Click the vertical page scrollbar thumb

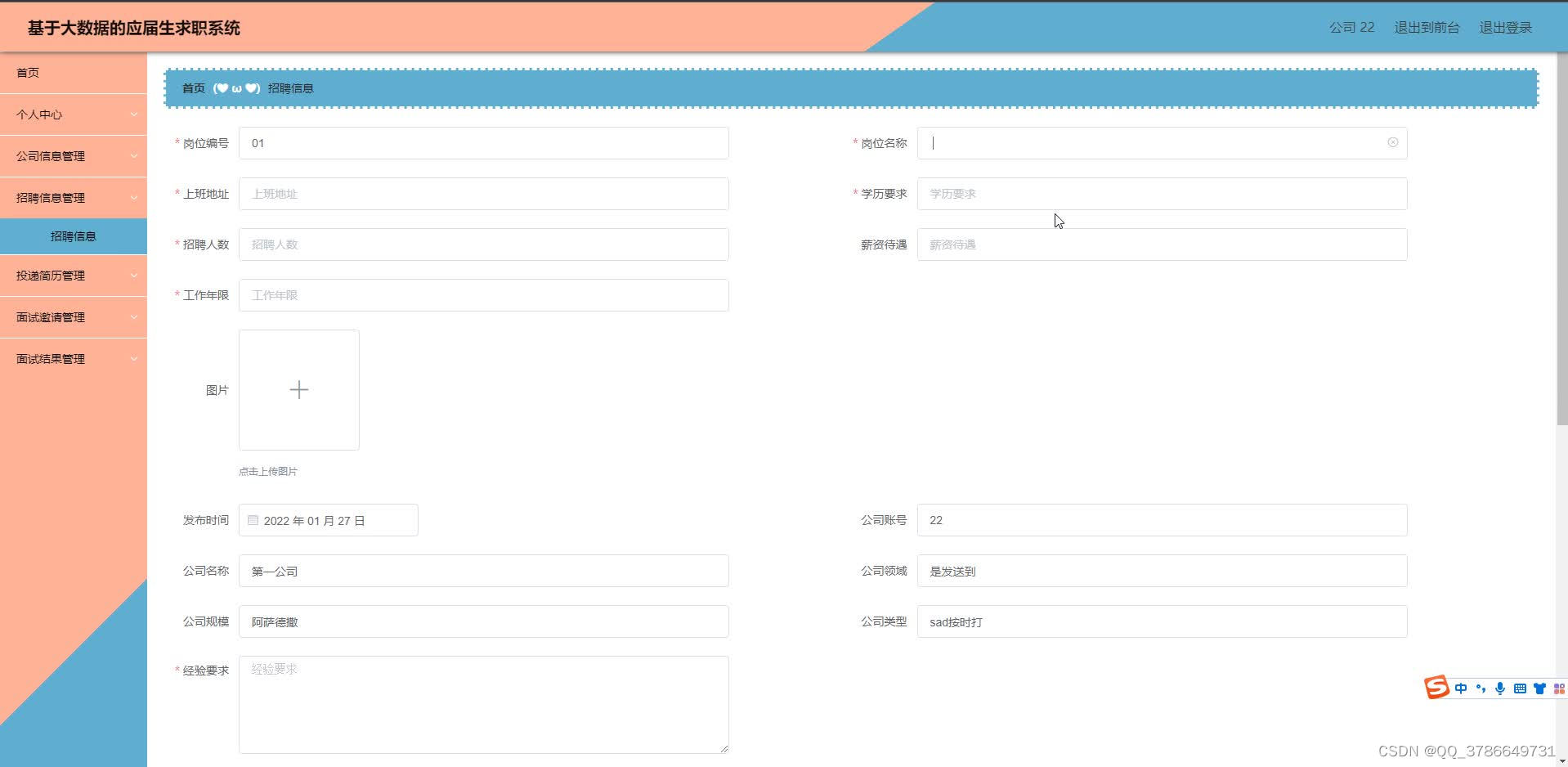point(1561,239)
